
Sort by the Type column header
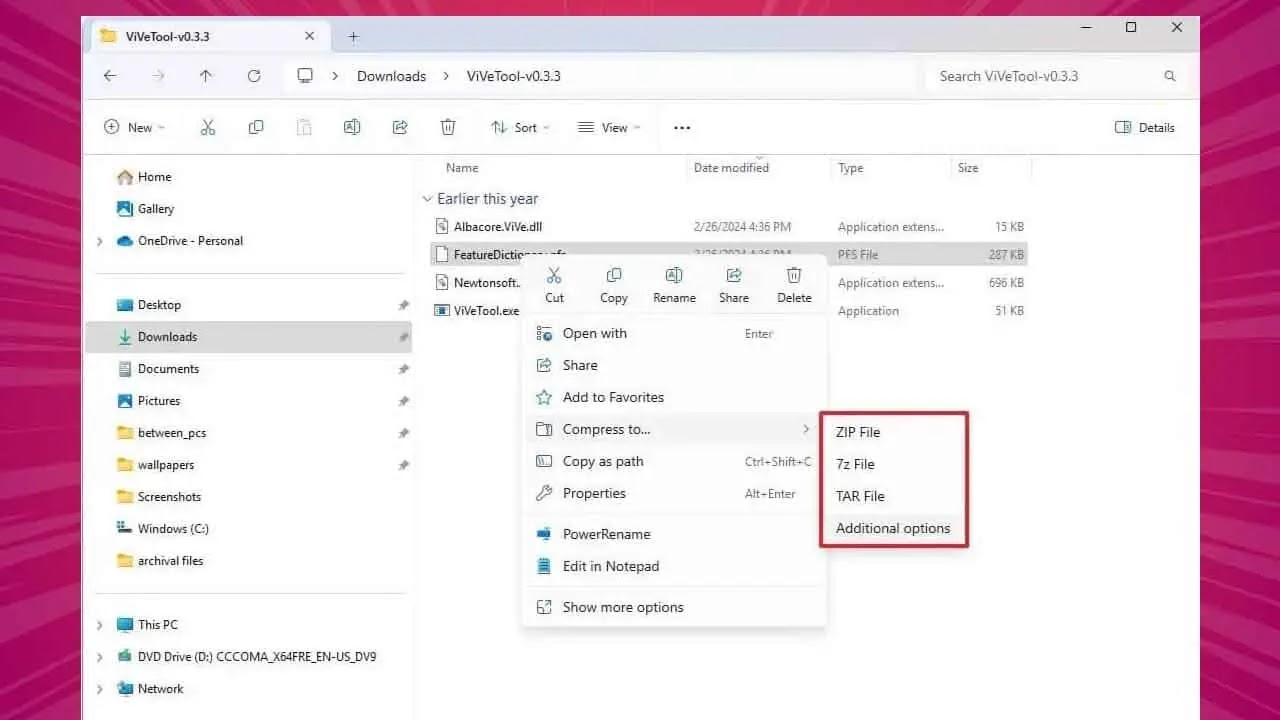(850, 168)
